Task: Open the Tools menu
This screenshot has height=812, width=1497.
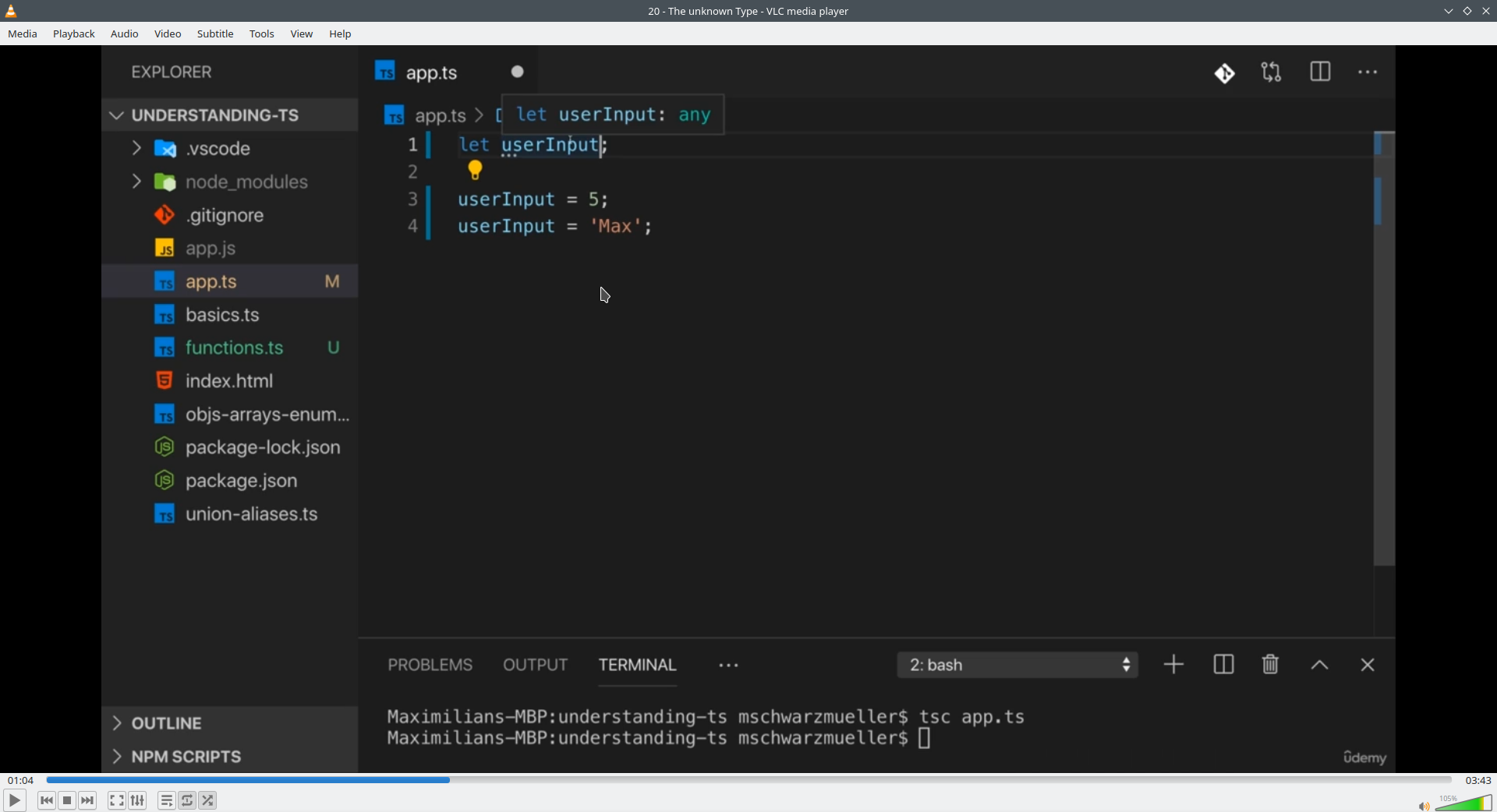Action: coord(262,34)
